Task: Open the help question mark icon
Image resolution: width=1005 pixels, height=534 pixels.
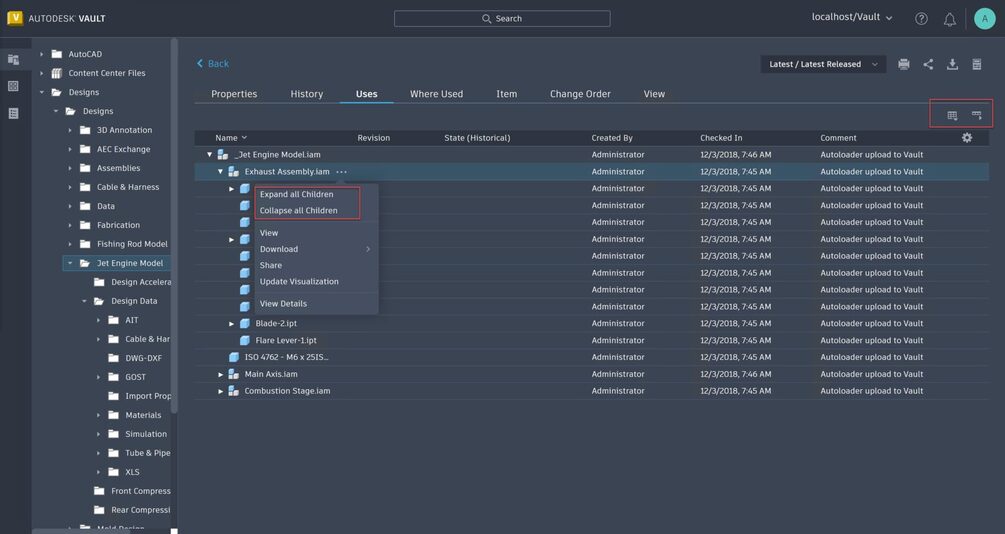Action: point(921,19)
